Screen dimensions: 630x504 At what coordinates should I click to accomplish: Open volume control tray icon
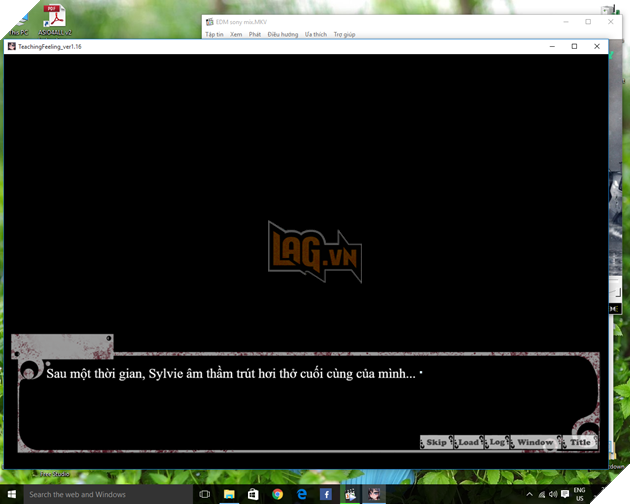tap(553, 494)
